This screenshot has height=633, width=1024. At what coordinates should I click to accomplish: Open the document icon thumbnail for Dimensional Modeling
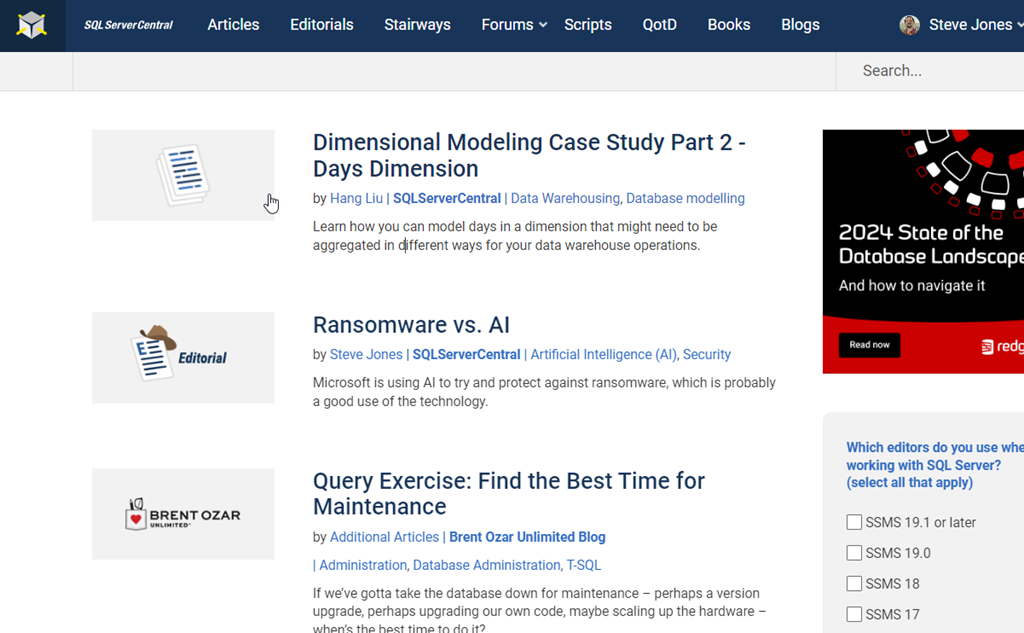pos(183,175)
